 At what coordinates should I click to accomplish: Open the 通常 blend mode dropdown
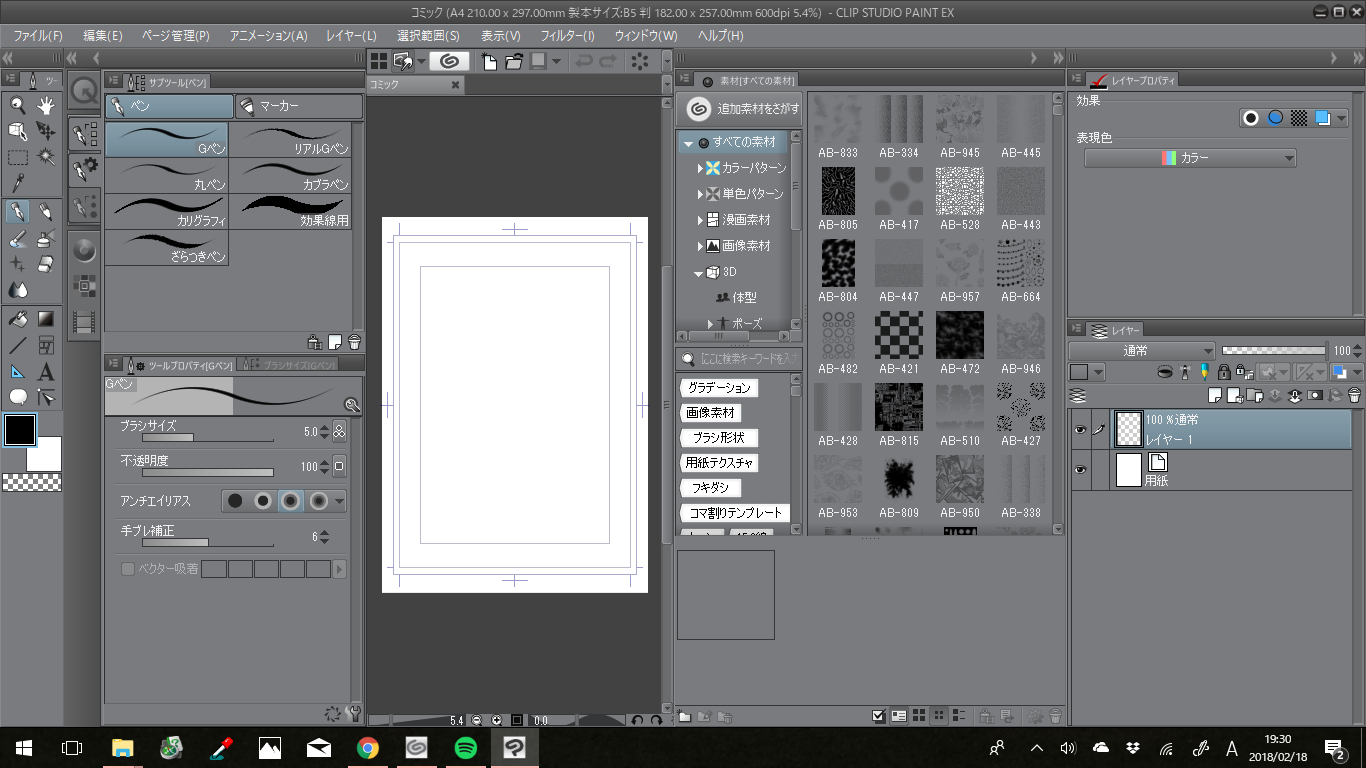tap(1141, 351)
